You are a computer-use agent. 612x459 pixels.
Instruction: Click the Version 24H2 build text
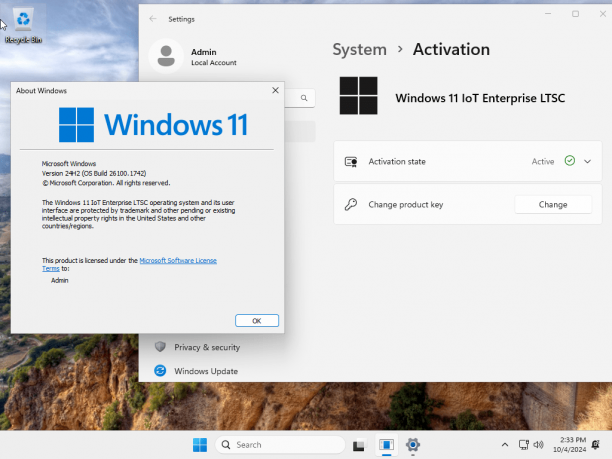point(94,173)
